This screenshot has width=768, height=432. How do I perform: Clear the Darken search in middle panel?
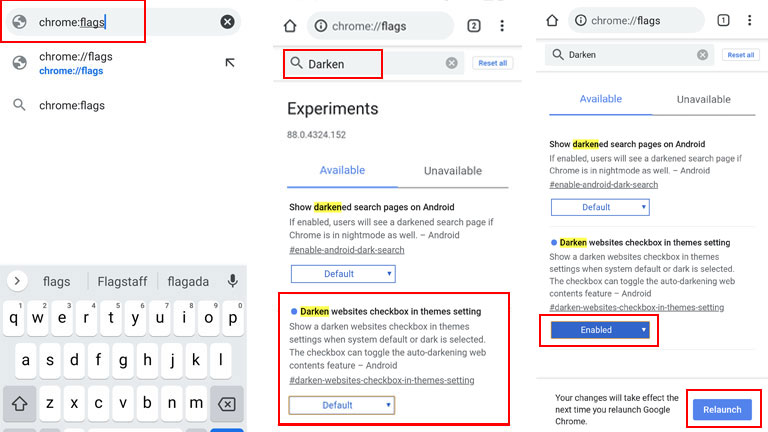452,63
